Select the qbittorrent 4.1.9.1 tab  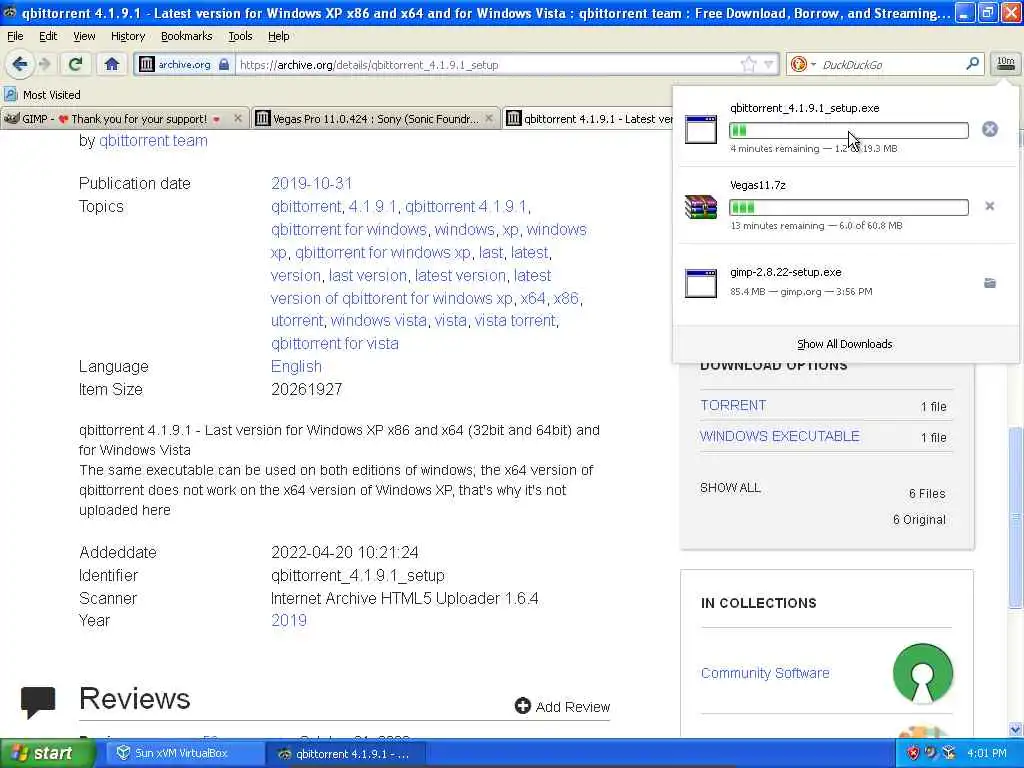(589, 119)
